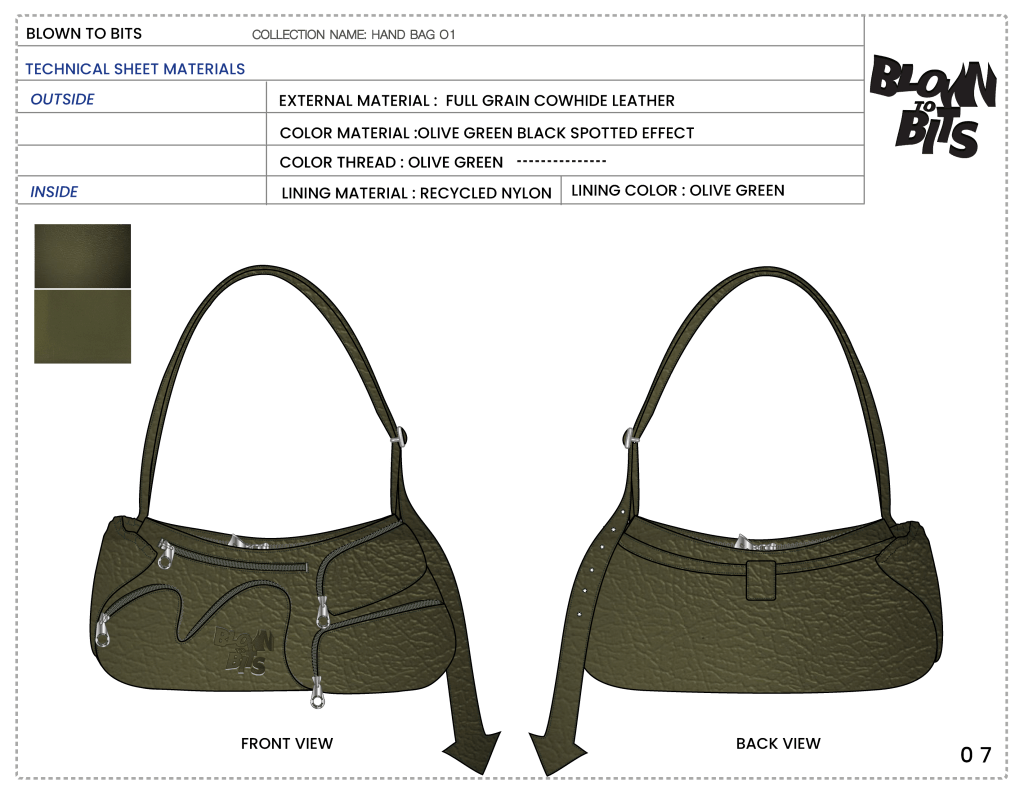Select the leftmost zipper pull on front bag
The image size is (1024, 791).
coord(102,630)
